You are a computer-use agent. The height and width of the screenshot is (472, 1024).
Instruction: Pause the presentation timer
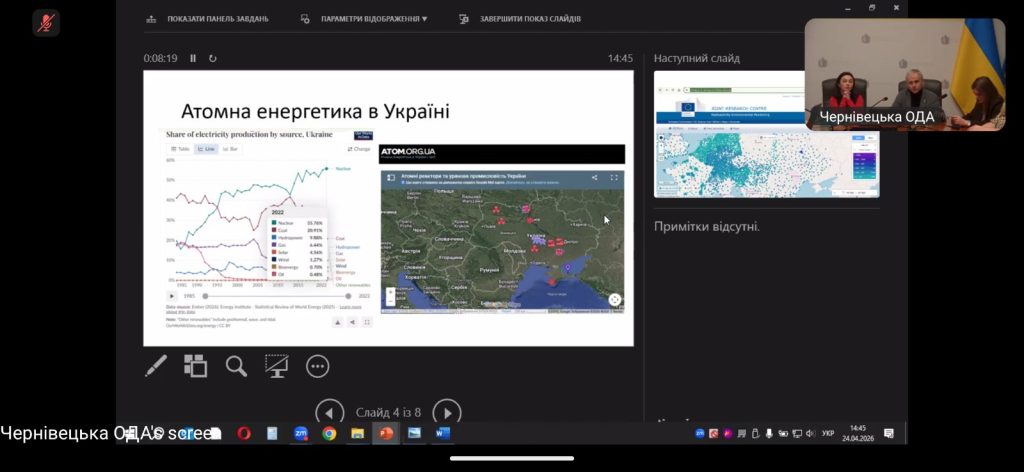click(x=194, y=58)
